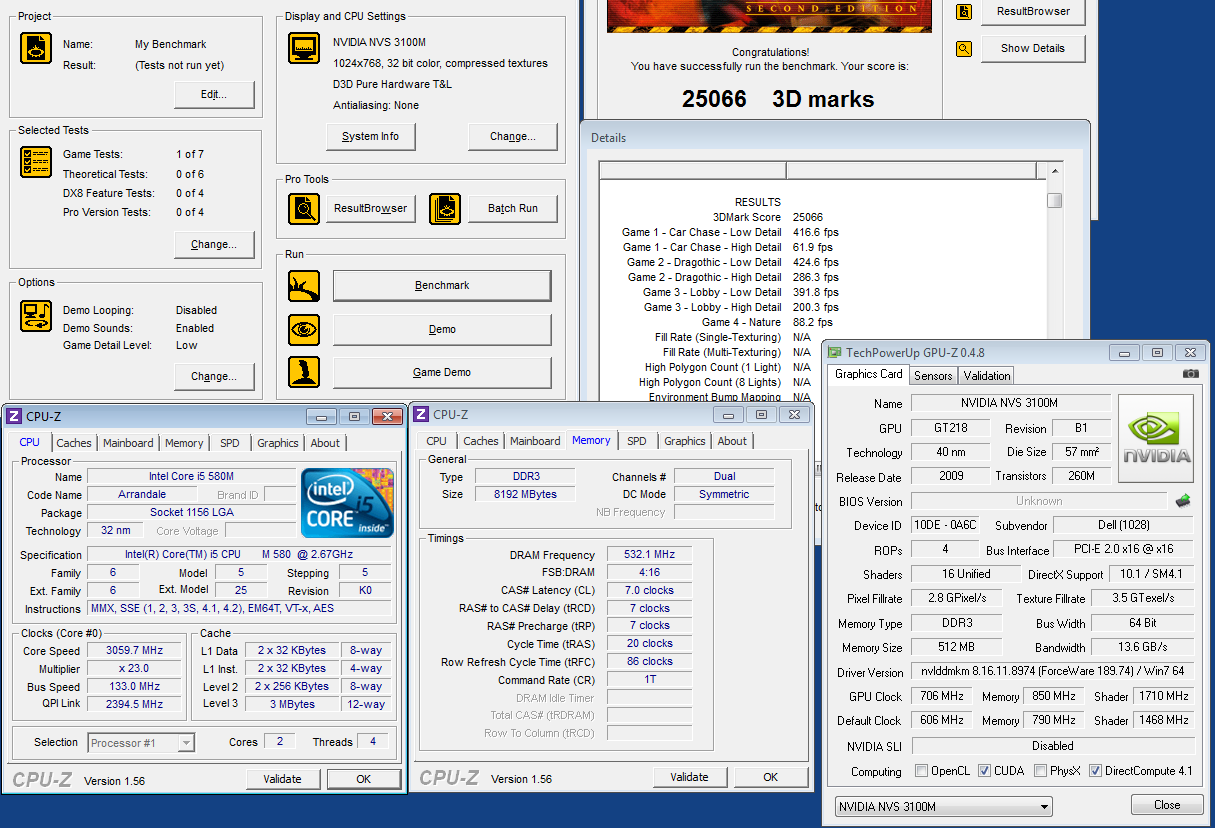1215x828 pixels.
Task: Click the Game Demo joystick icon
Action: [x=304, y=372]
